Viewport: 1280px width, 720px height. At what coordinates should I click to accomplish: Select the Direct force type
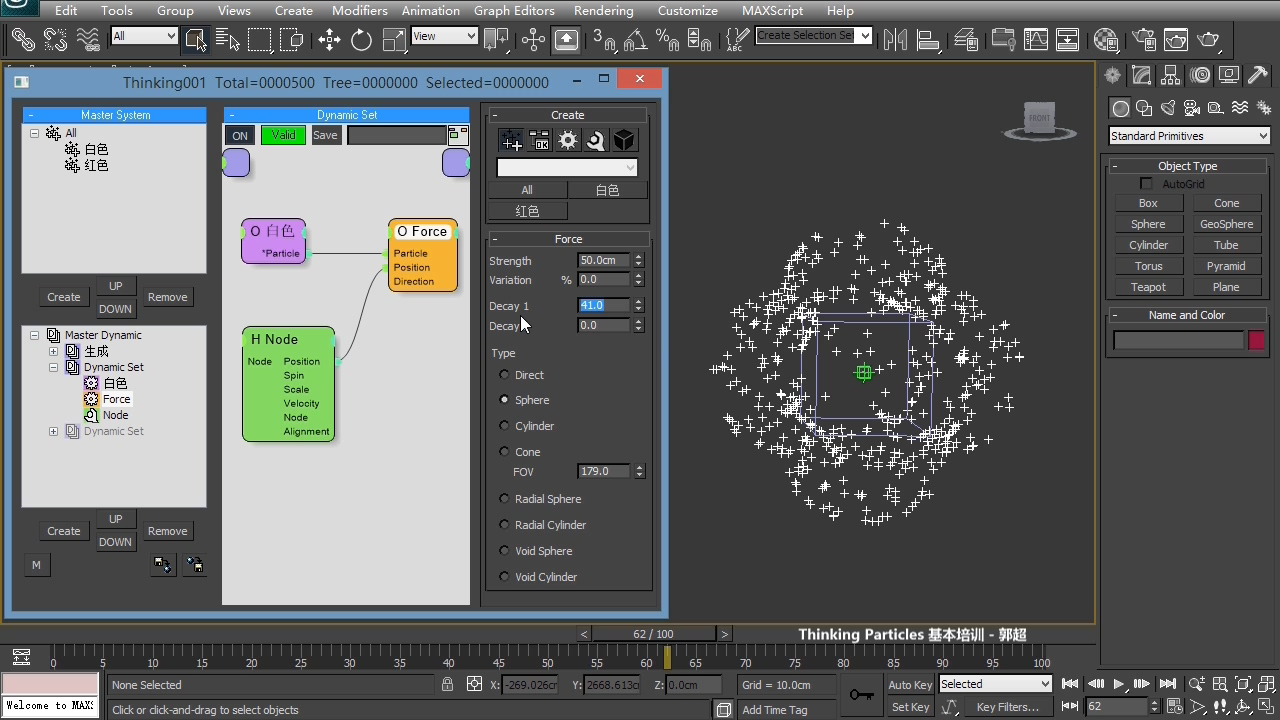tap(504, 375)
